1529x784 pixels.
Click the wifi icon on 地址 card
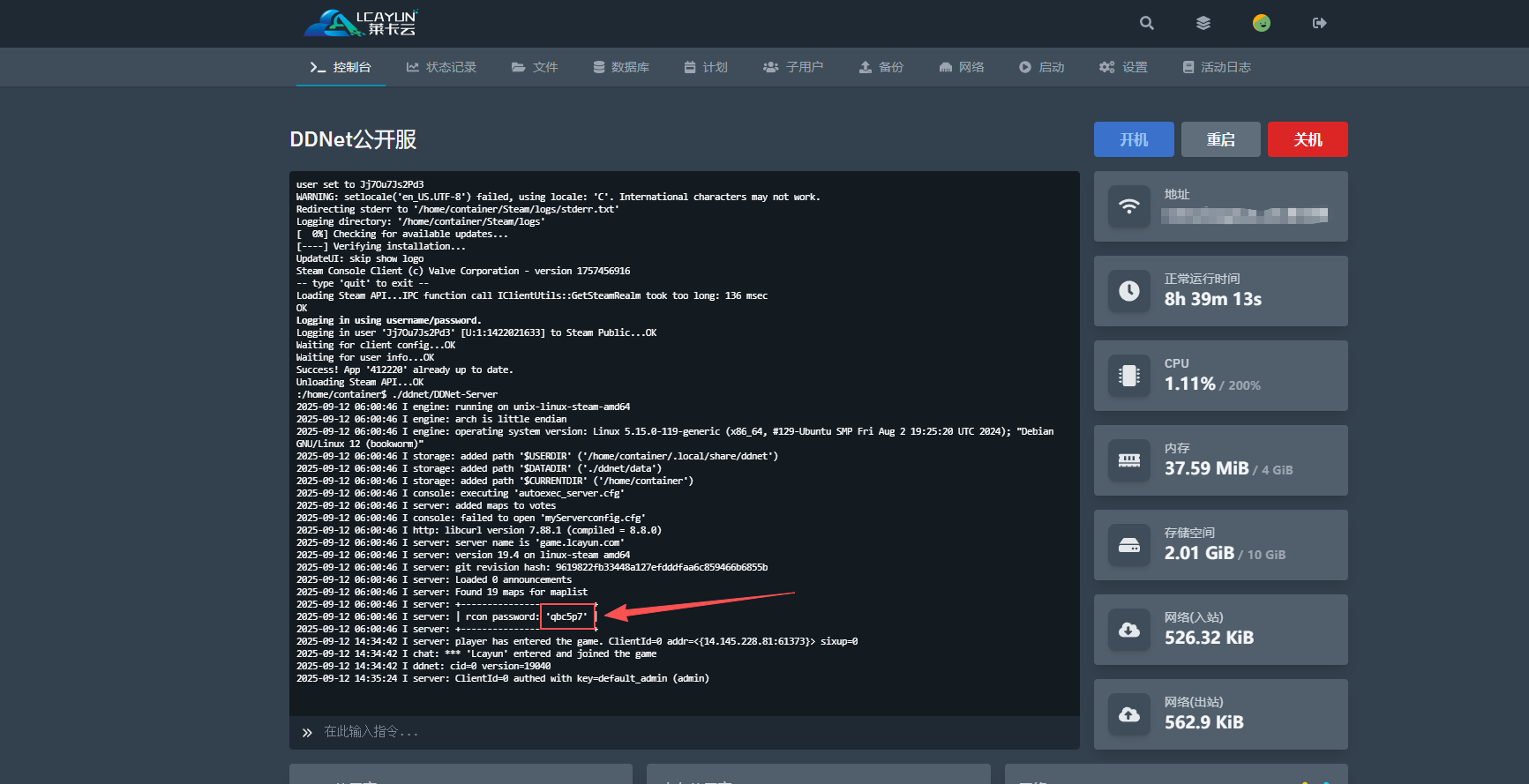(1129, 206)
